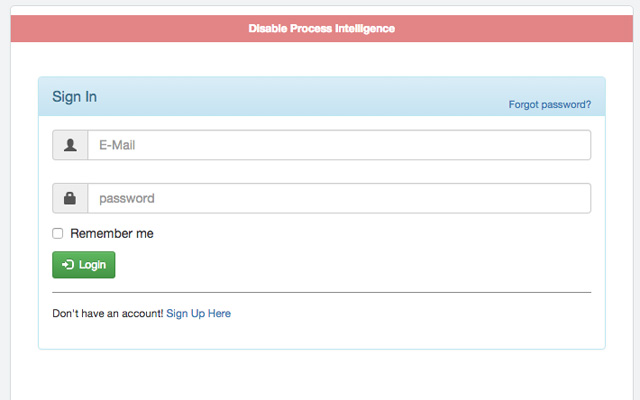This screenshot has height=400, width=640.
Task: Click the light blue Sign In header bar
Action: pyautogui.click(x=300, y=97)
